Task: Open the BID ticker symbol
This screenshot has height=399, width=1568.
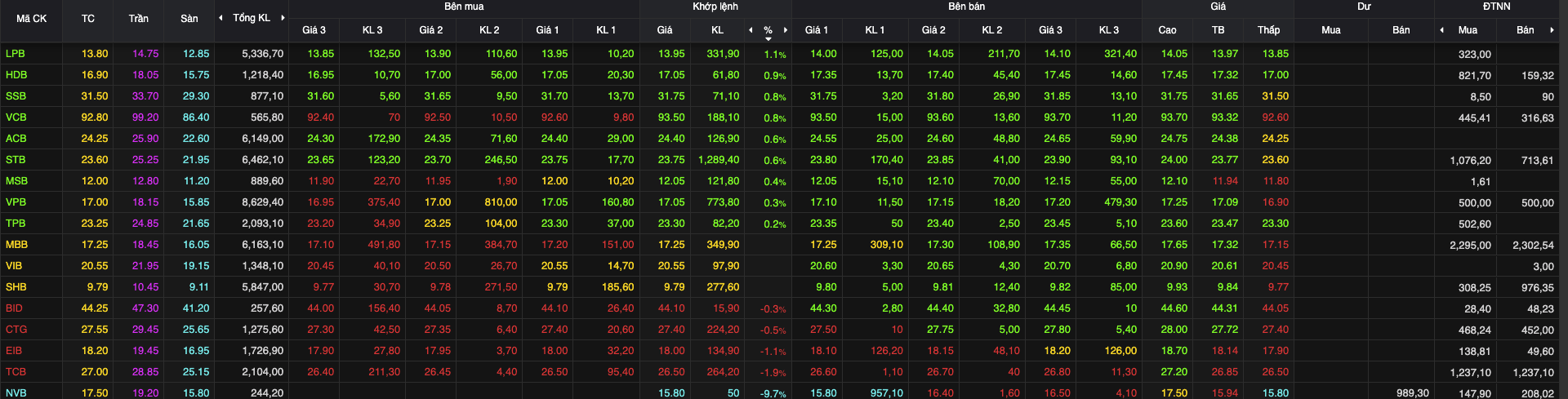Action: pos(14,308)
